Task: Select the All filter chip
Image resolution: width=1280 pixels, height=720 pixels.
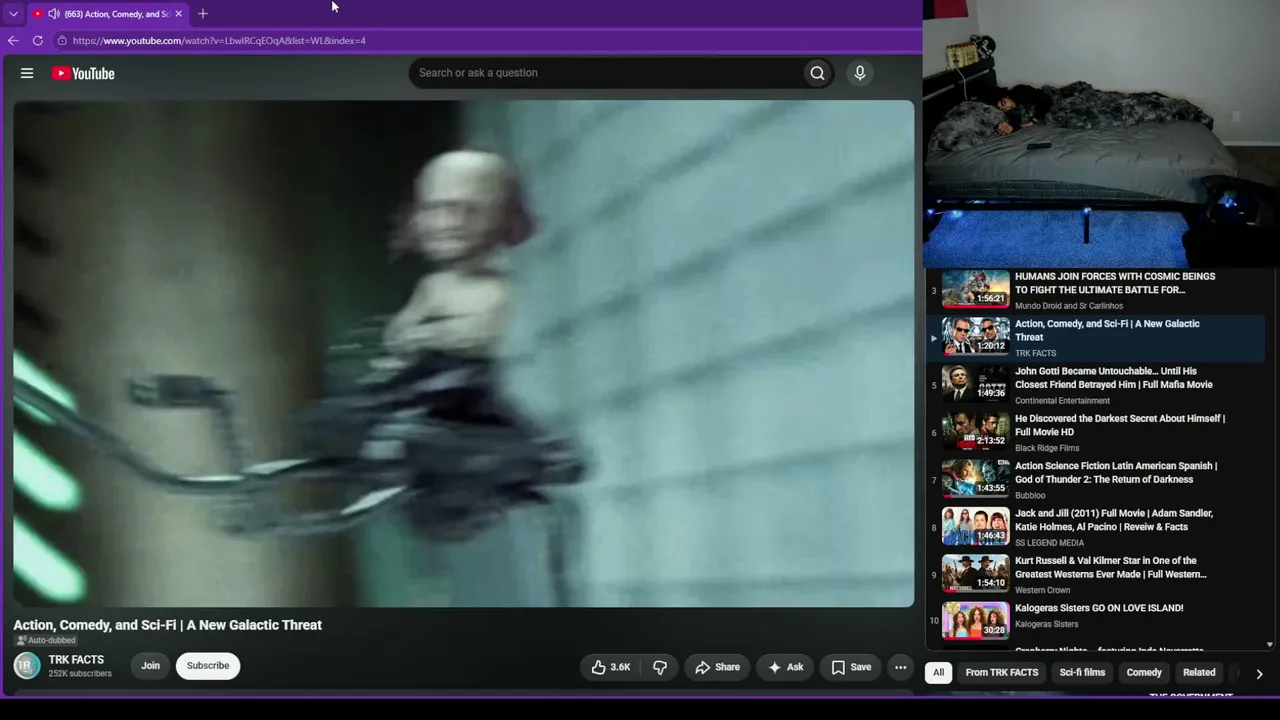Action: (938, 673)
